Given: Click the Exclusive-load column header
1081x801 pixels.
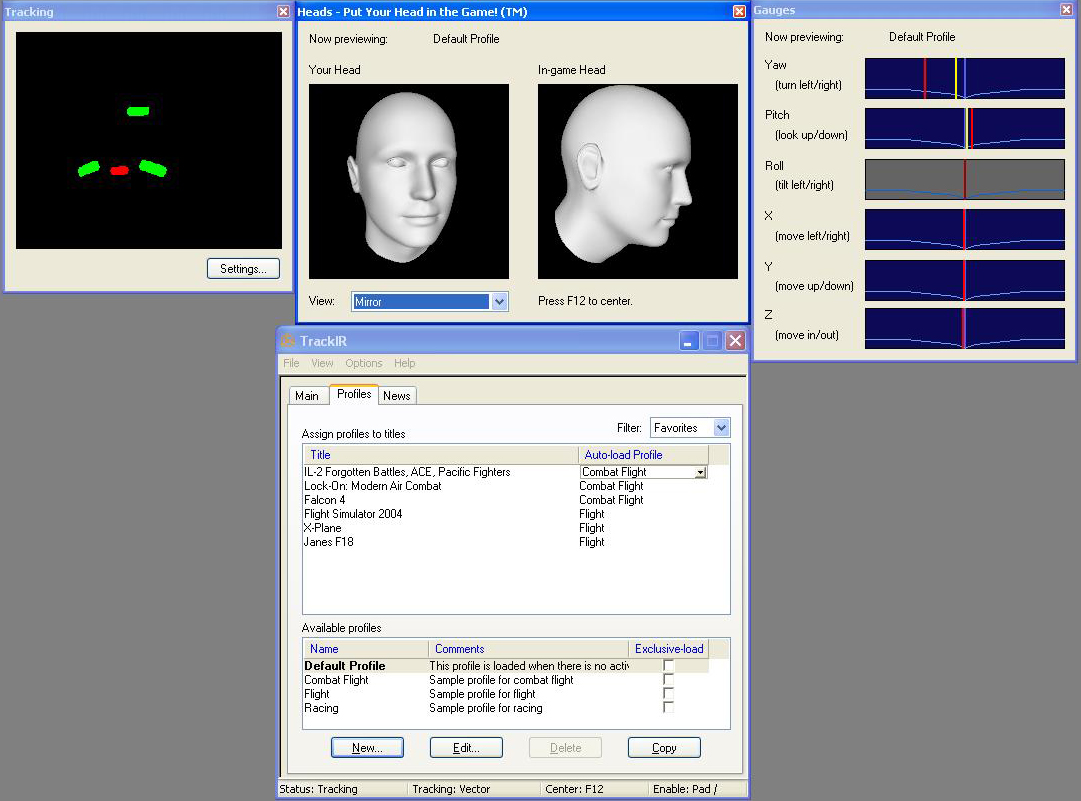Looking at the screenshot, I should [x=669, y=649].
